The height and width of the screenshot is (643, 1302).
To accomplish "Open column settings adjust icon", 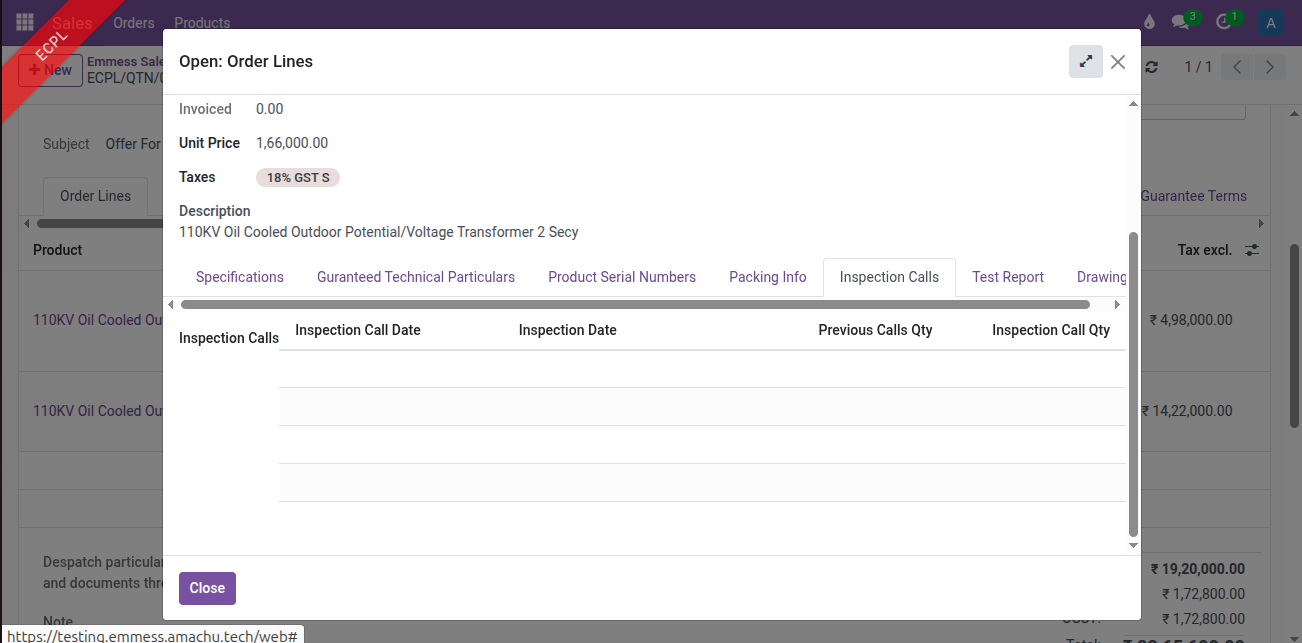I will pyautogui.click(x=1251, y=250).
